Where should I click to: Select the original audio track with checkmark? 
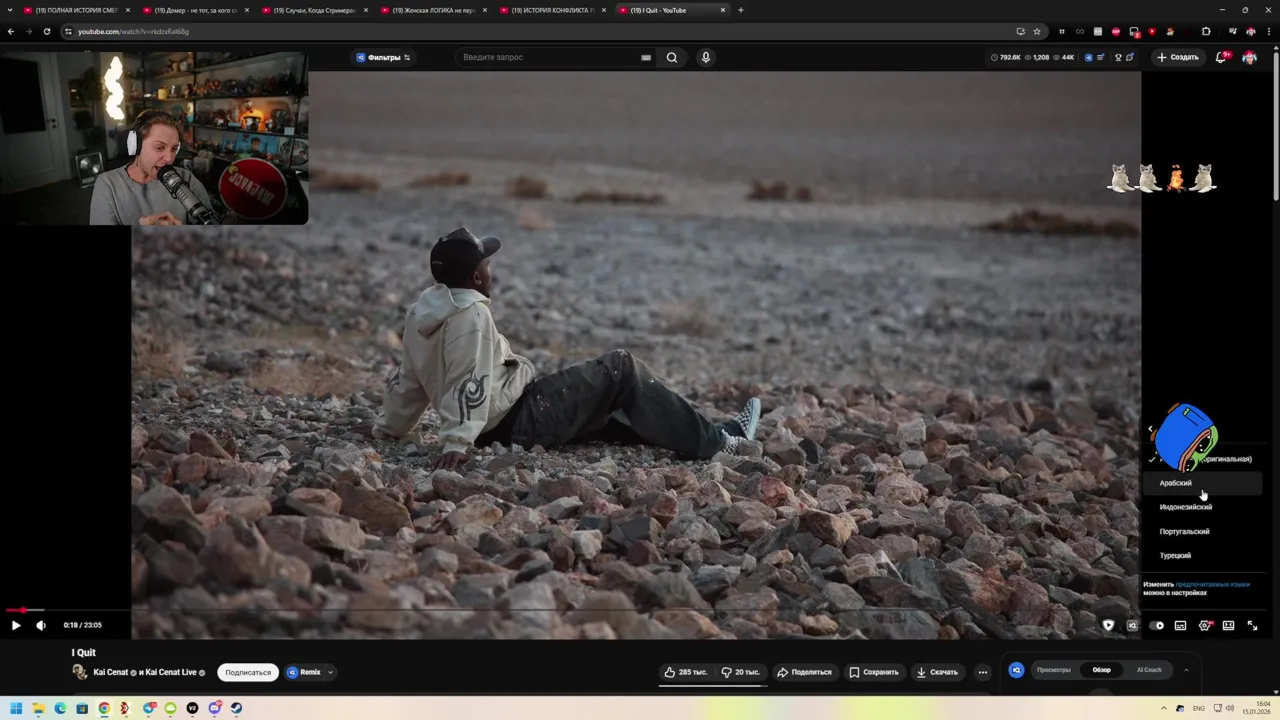pos(1202,459)
